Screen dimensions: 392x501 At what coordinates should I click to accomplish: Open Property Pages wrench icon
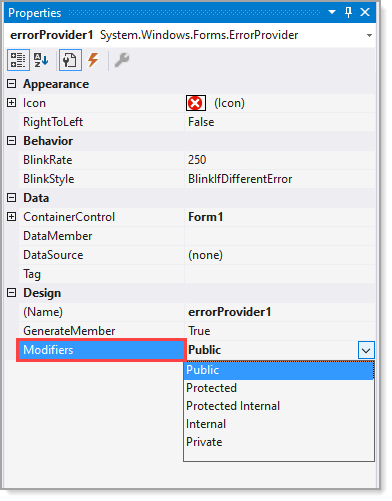[122, 60]
